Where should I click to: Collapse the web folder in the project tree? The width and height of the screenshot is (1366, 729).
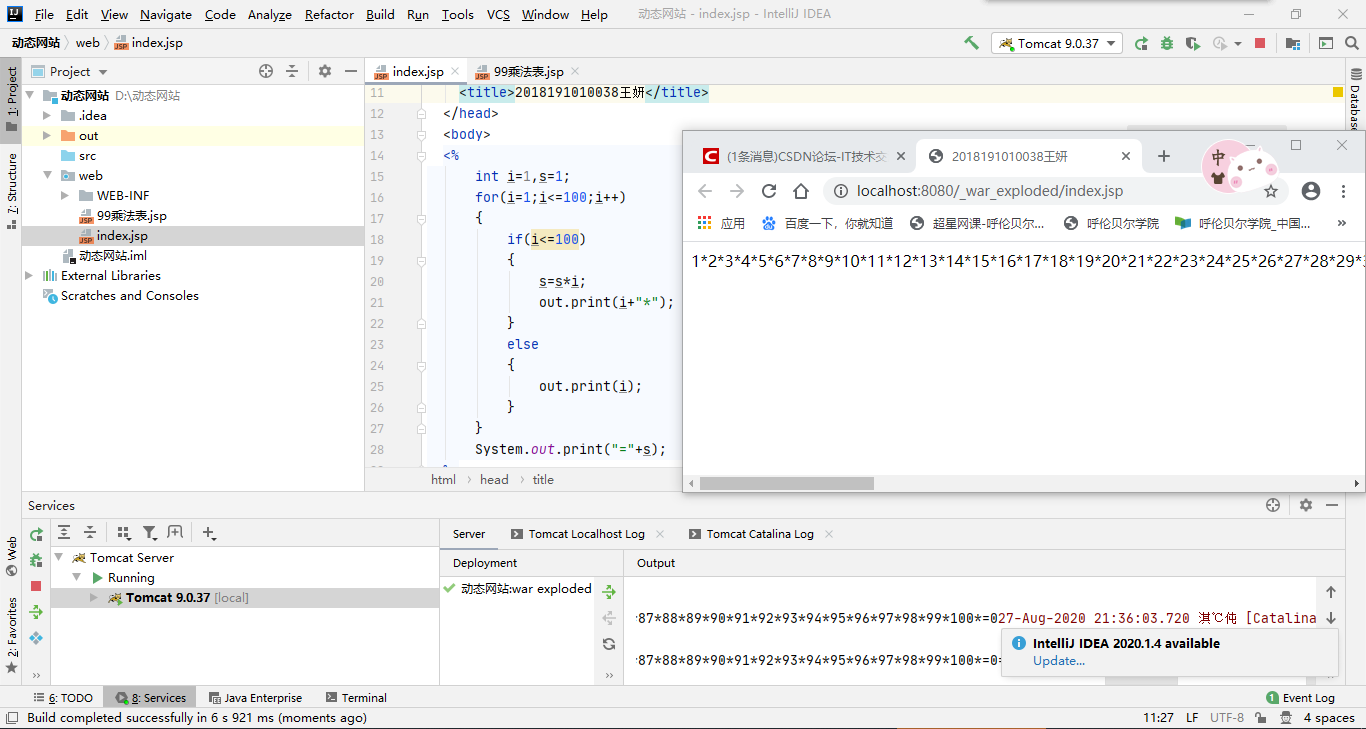coord(46,175)
